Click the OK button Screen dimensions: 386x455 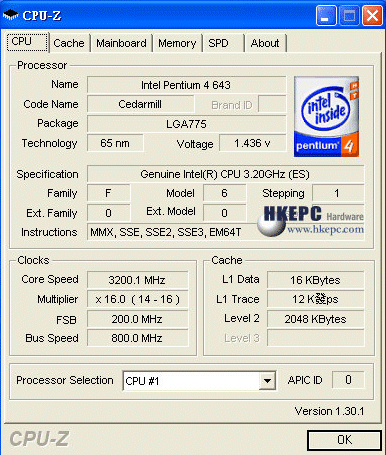click(x=344, y=440)
